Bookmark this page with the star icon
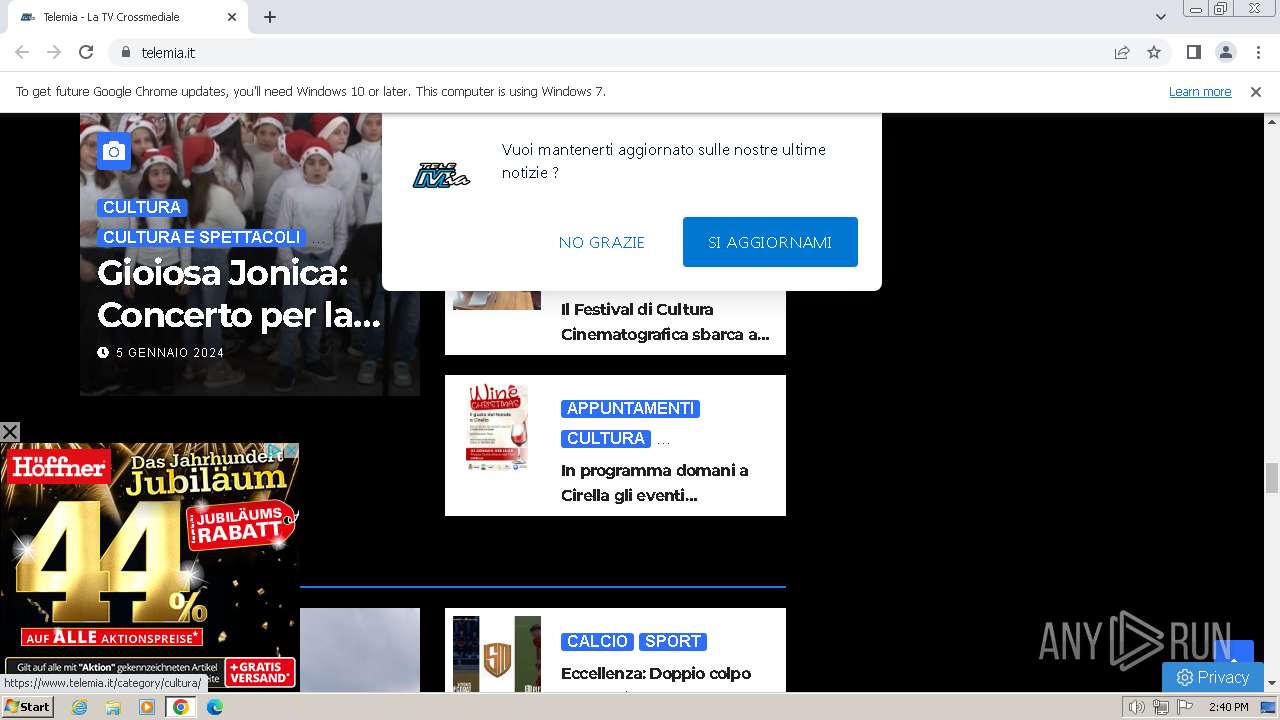The width and height of the screenshot is (1280, 720). pyautogui.click(x=1154, y=53)
